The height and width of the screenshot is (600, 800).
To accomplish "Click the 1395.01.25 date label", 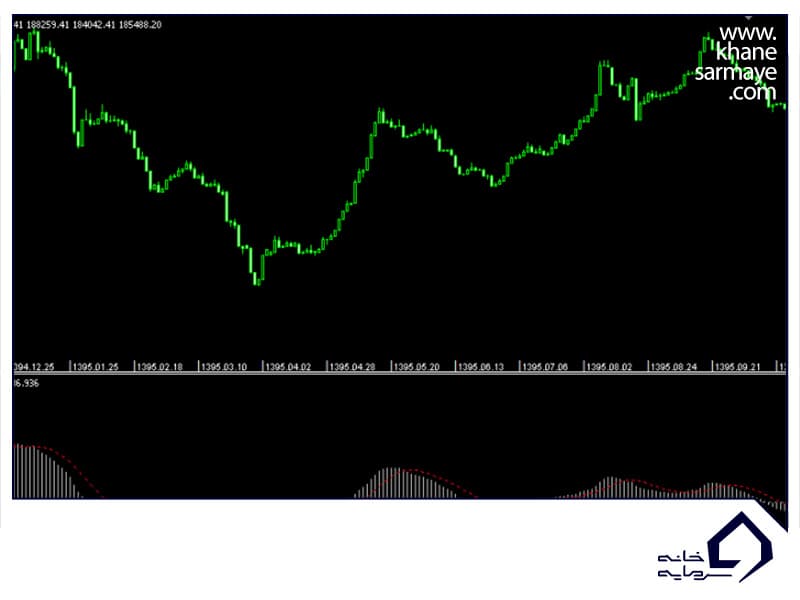I will click(x=95, y=367).
